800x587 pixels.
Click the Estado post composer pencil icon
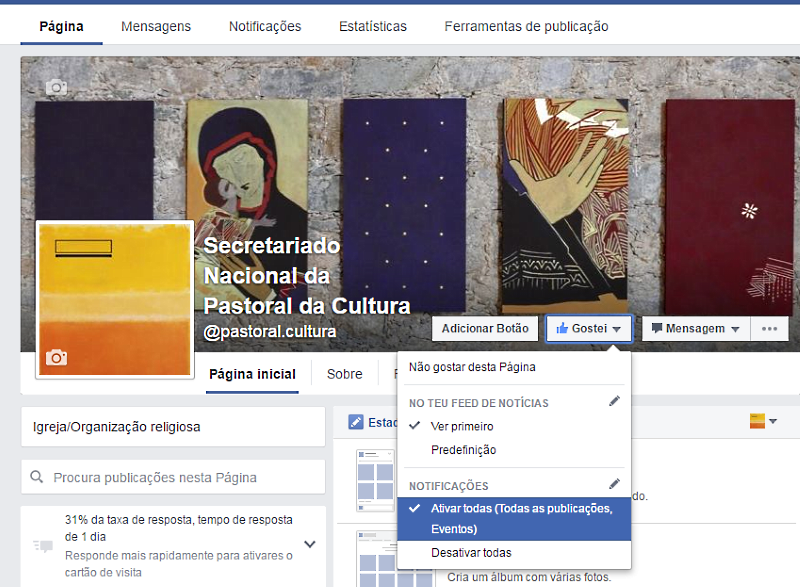pos(356,422)
